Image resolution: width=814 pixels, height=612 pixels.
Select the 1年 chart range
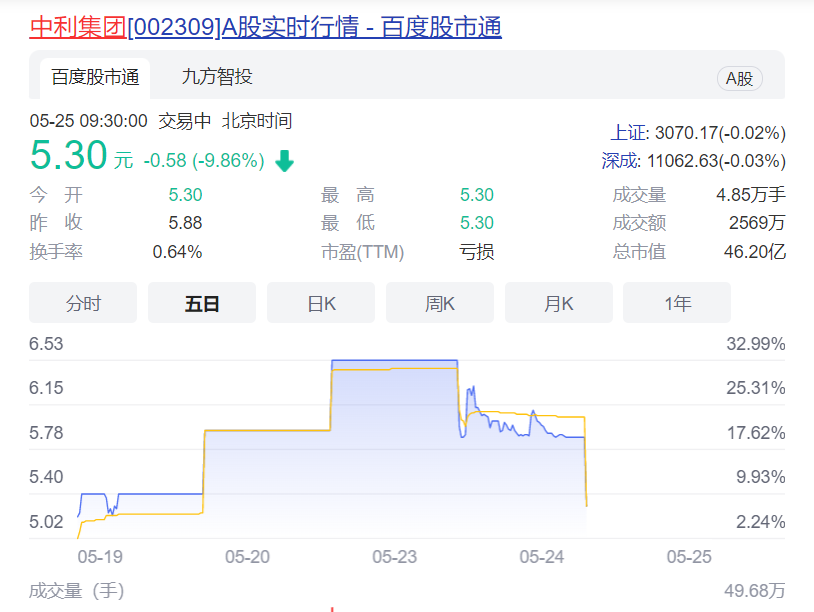[677, 303]
